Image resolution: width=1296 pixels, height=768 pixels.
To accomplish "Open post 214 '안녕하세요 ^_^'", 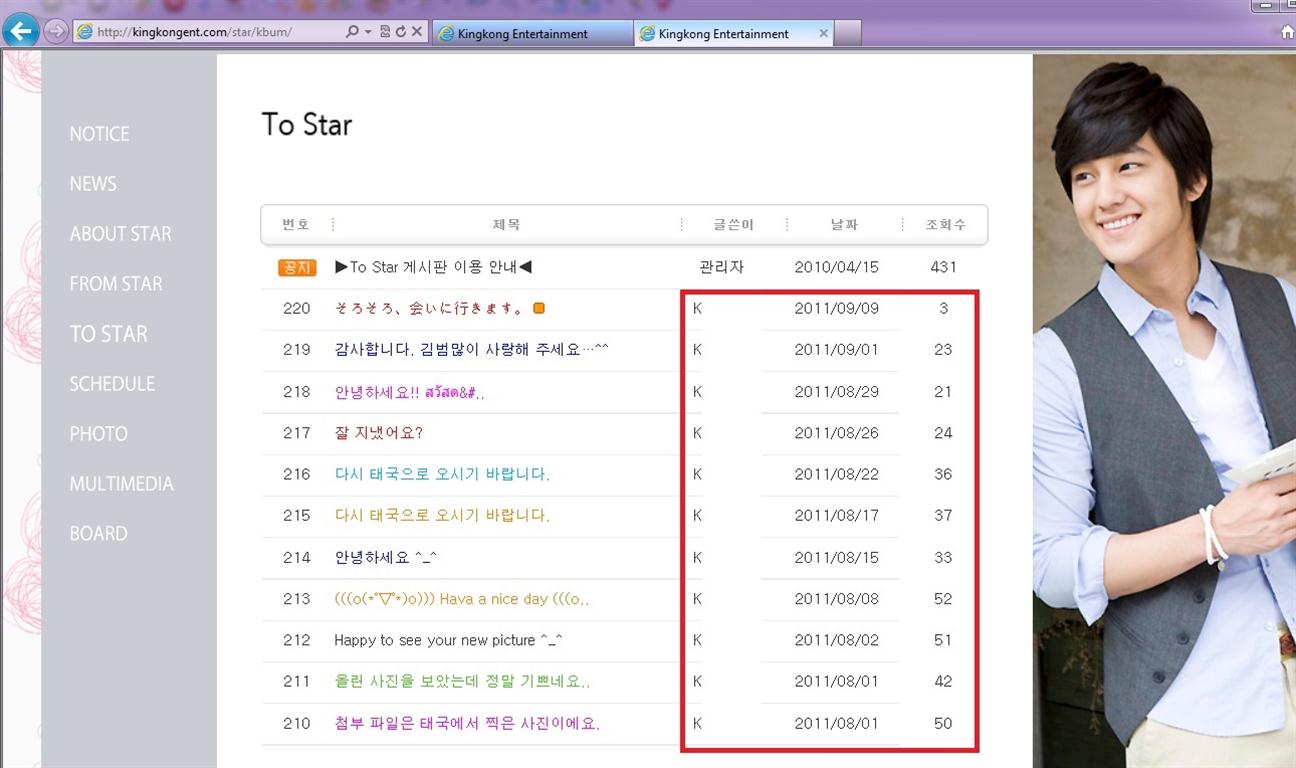I will (386, 558).
